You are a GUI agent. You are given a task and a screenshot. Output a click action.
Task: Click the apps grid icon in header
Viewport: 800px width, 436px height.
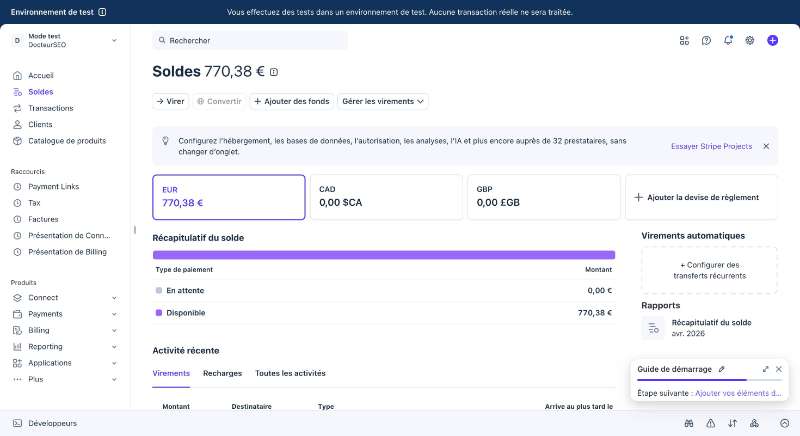point(684,40)
